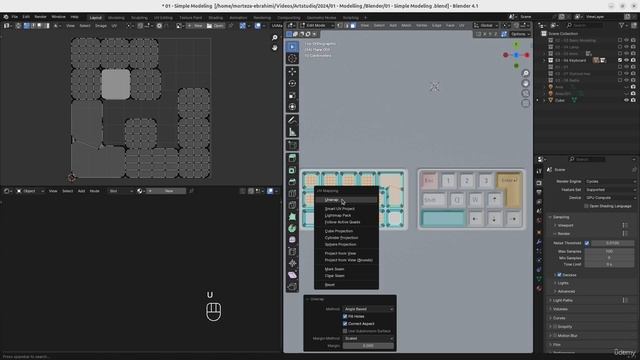Toggle the Motion Blur checkbox

click(555, 336)
